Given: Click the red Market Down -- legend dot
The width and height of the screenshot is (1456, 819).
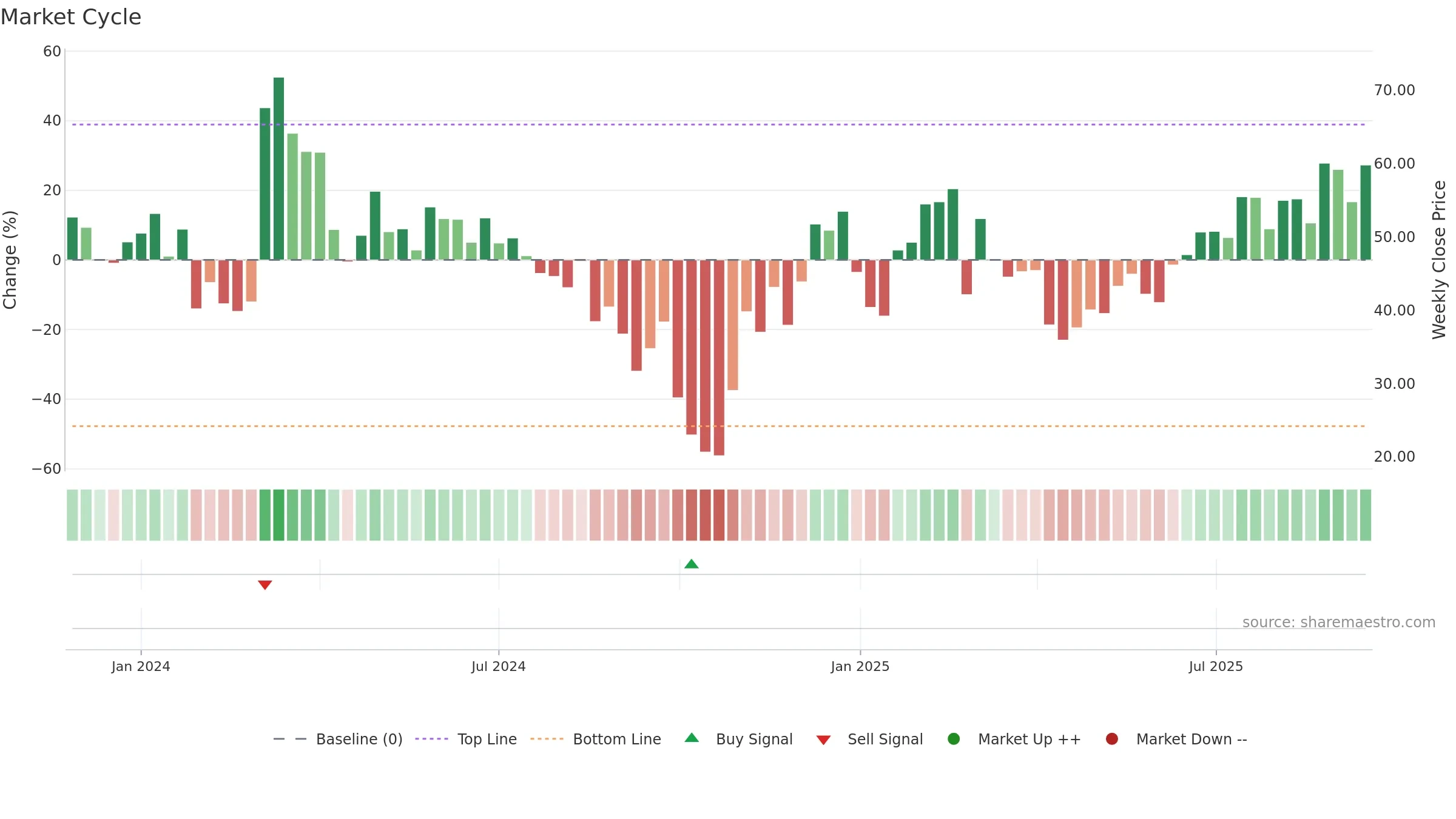Looking at the screenshot, I should [x=1112, y=739].
